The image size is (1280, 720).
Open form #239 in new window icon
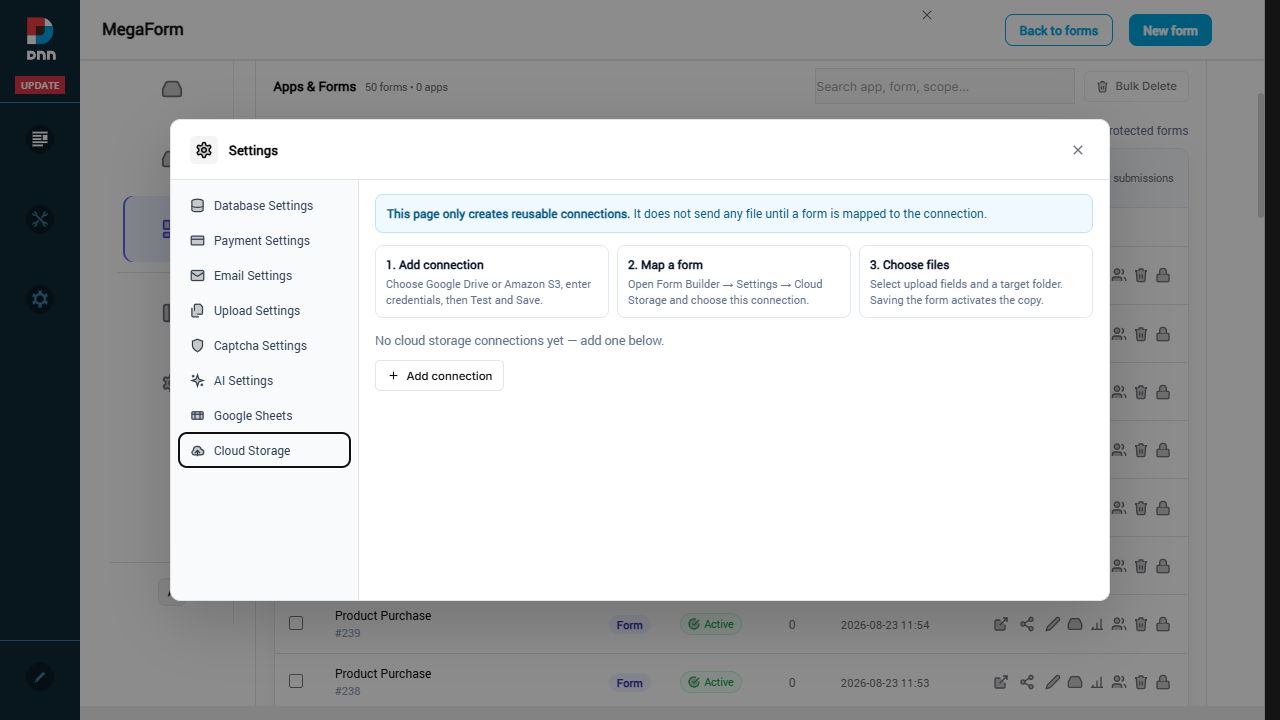(1001, 624)
